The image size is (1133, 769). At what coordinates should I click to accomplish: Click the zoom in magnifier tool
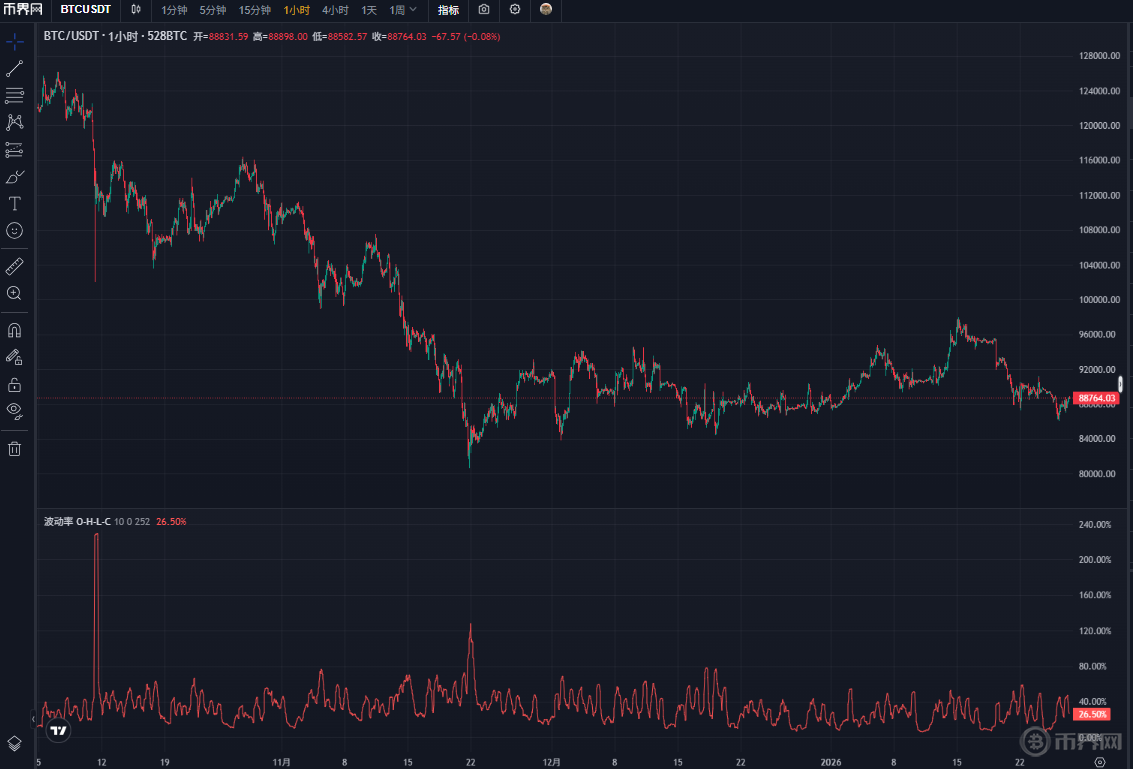pyautogui.click(x=15, y=294)
